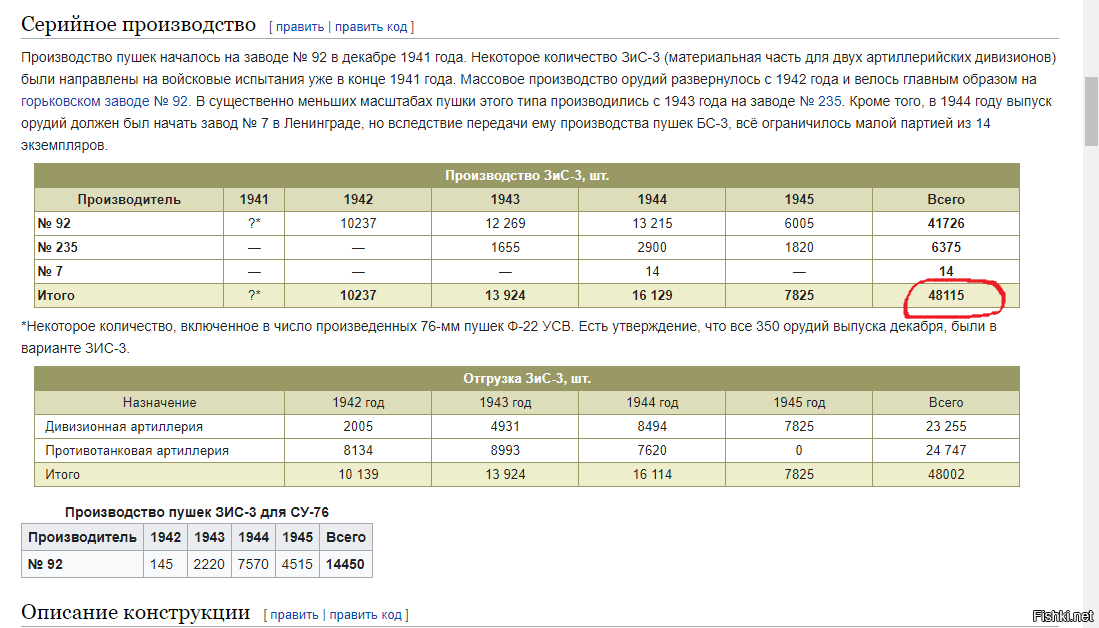Image resolution: width=1099 pixels, height=628 pixels.
Task: Click cell '2220' in the СУ-76 table
Action: (210, 564)
